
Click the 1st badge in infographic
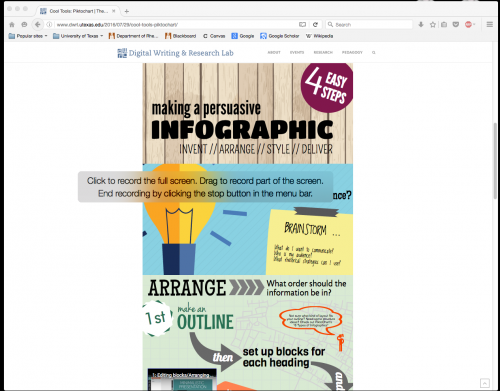pos(156,318)
